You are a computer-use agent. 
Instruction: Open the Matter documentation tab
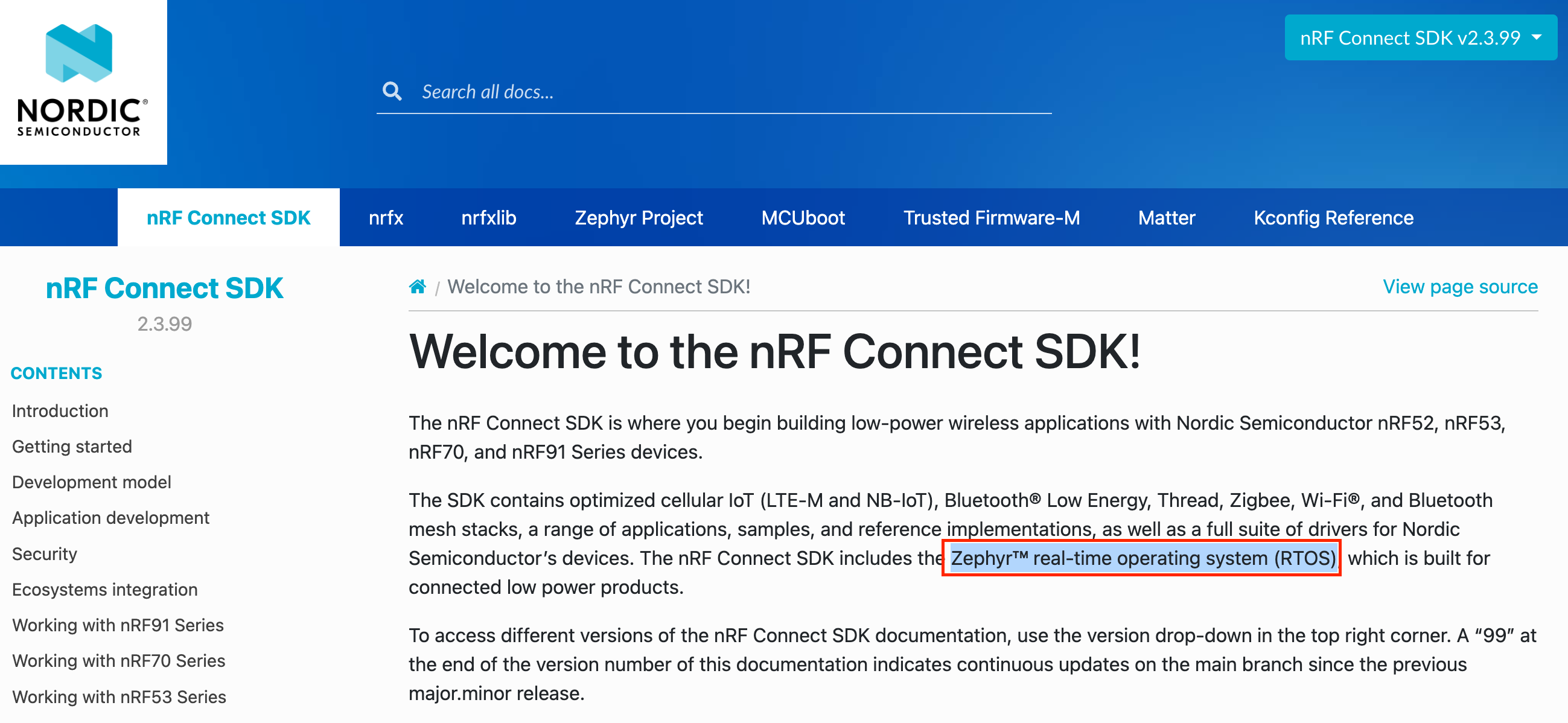point(1166,218)
